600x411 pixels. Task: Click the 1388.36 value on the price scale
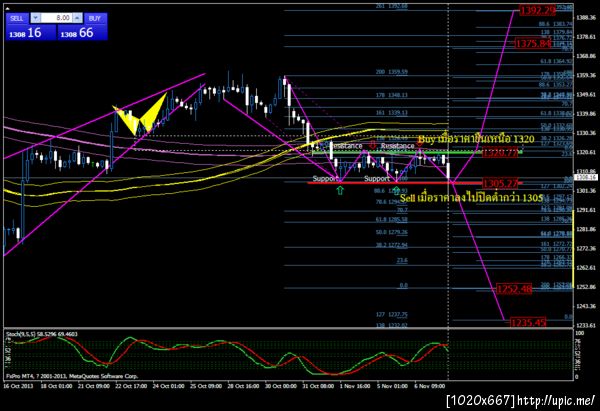click(x=586, y=17)
